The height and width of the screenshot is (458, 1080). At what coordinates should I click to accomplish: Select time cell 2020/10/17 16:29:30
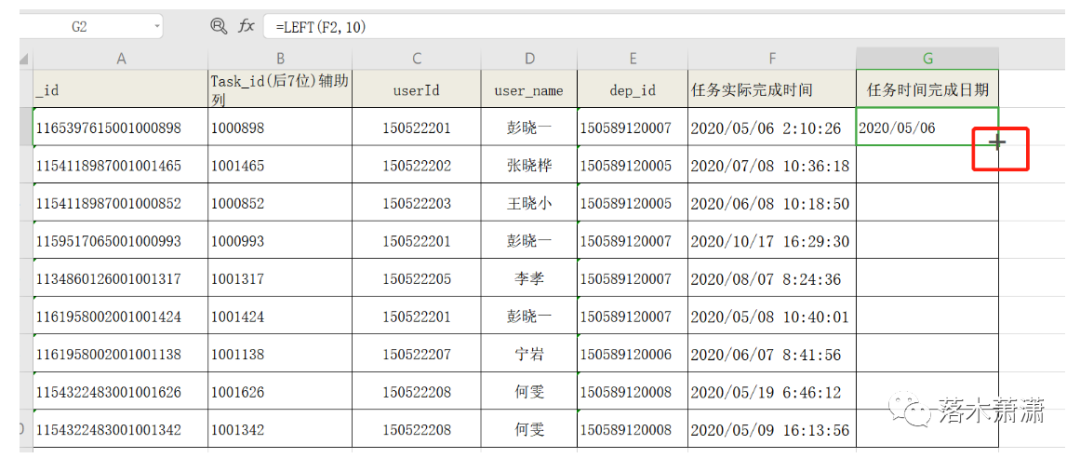pyautogui.click(x=772, y=240)
